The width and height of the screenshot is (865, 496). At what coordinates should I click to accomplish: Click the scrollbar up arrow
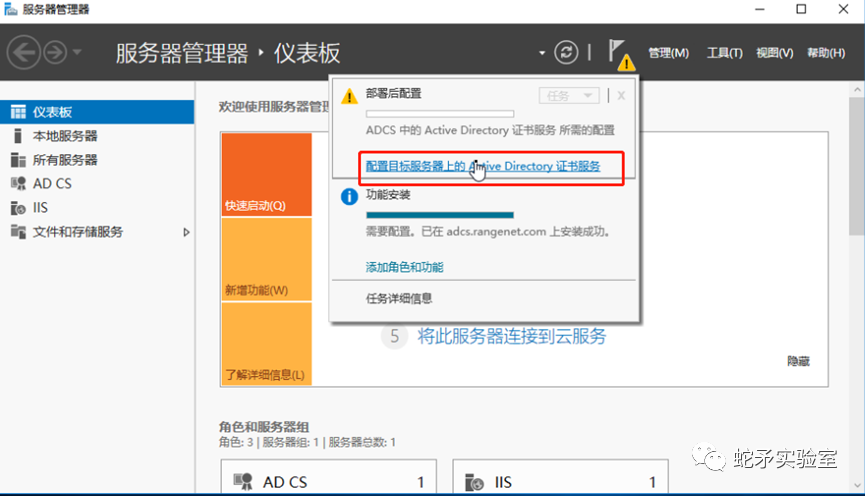point(857,89)
